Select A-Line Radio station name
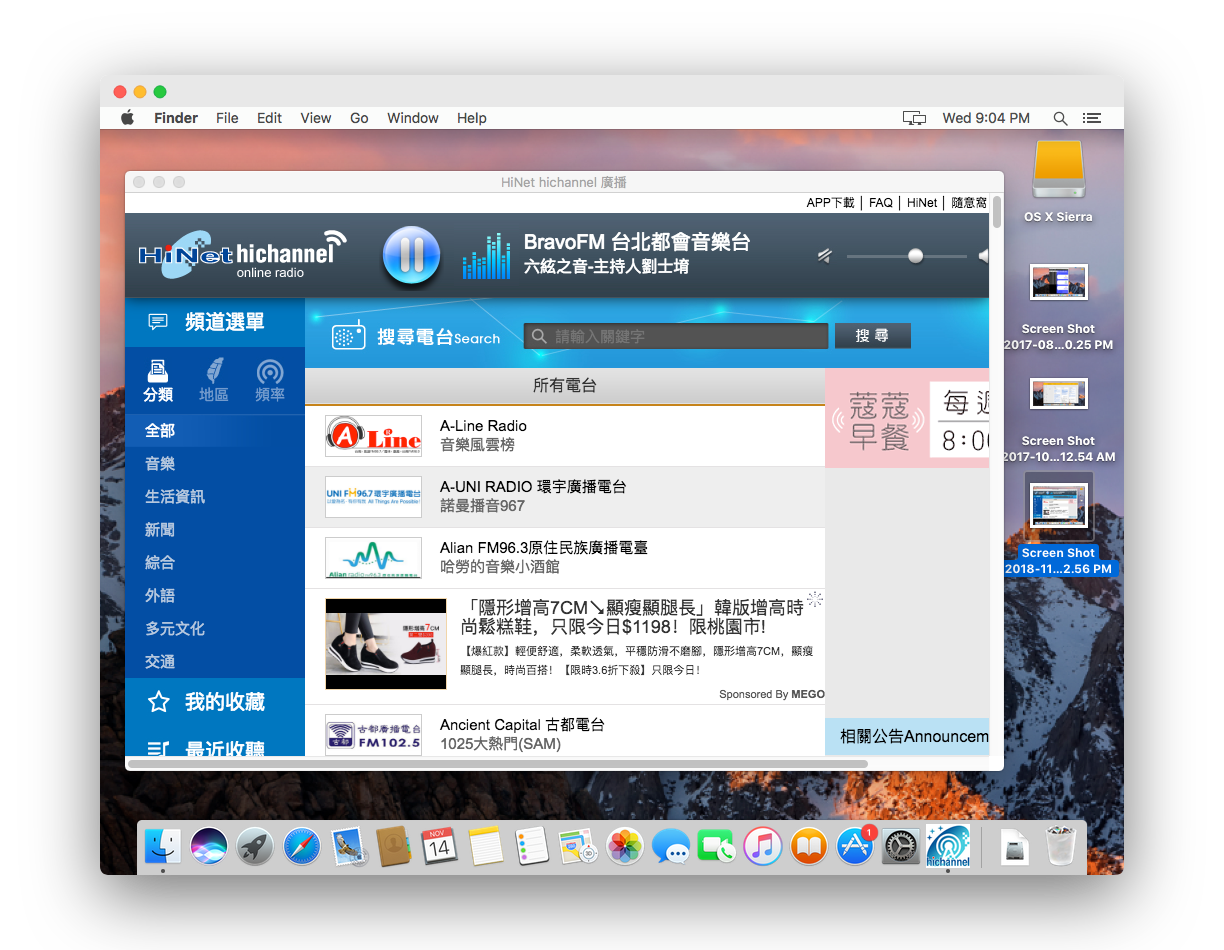 (x=483, y=426)
